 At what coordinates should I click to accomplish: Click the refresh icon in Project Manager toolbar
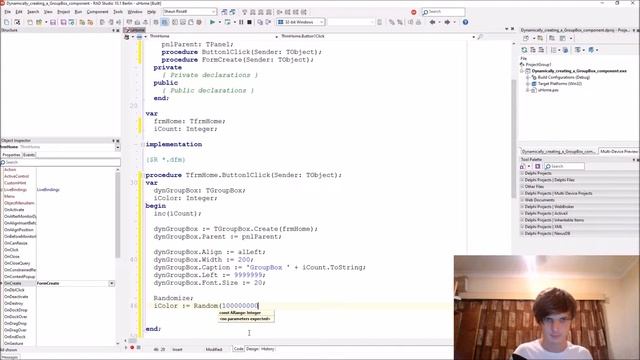click(524, 50)
